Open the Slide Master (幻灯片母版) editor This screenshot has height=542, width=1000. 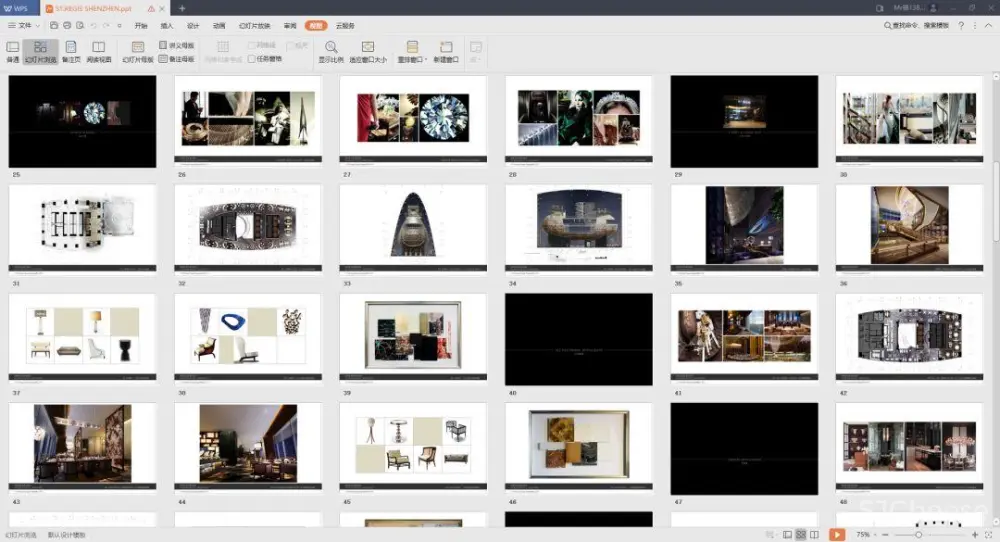[x=138, y=51]
